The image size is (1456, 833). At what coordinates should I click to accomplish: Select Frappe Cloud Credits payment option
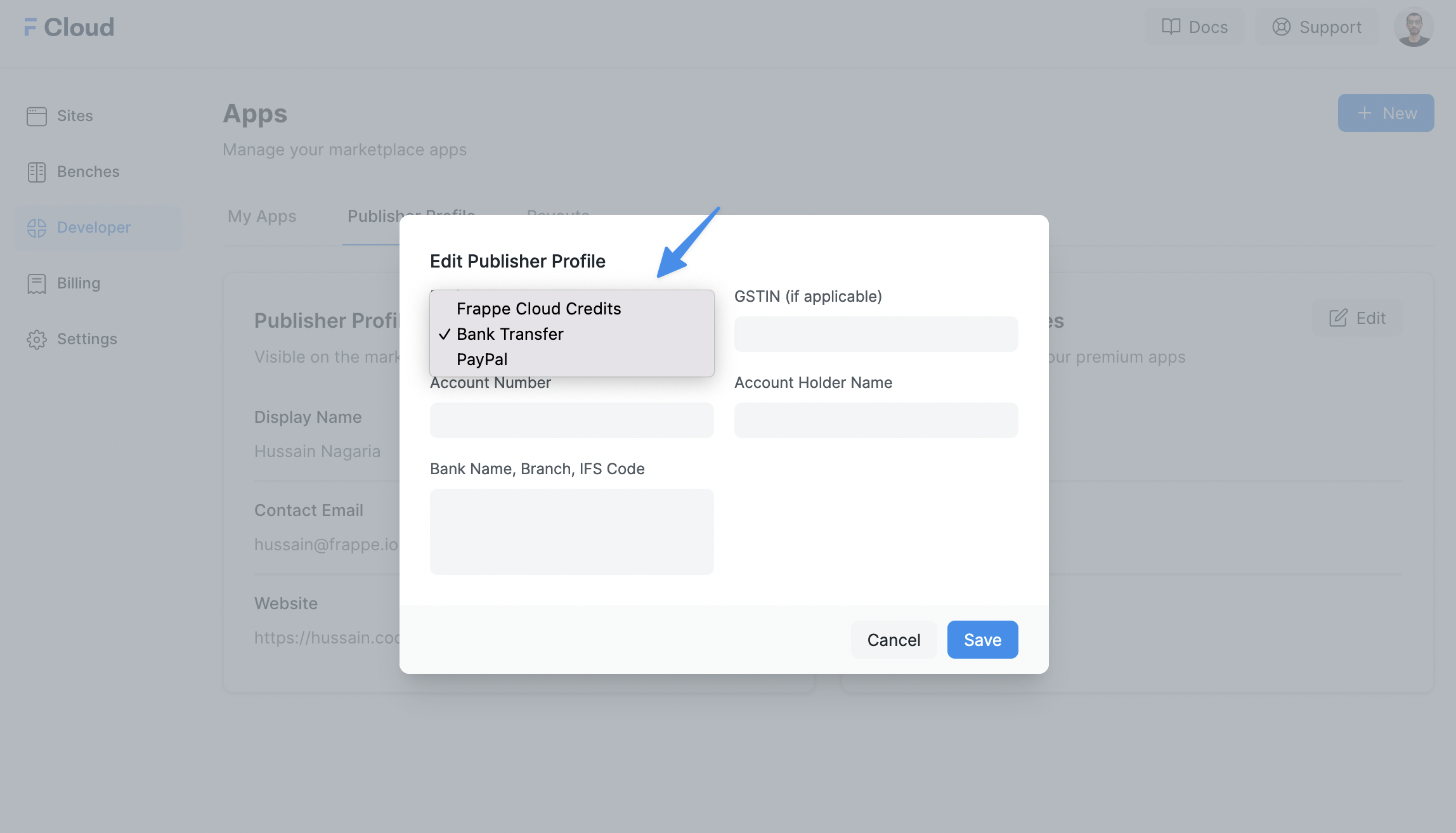[x=538, y=308]
